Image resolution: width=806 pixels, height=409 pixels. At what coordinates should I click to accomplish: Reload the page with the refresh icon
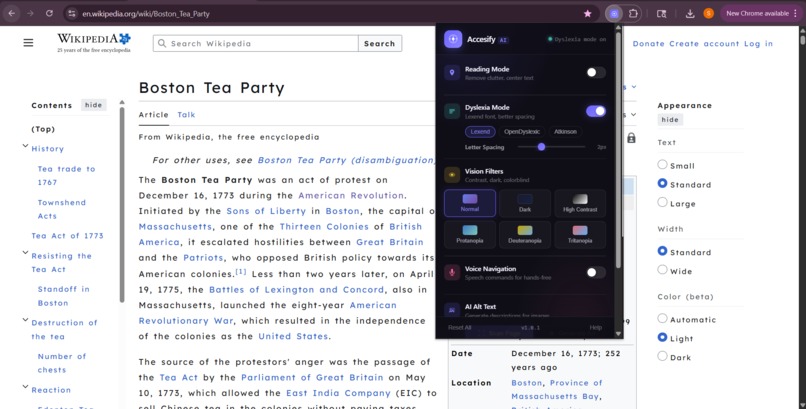click(x=49, y=13)
